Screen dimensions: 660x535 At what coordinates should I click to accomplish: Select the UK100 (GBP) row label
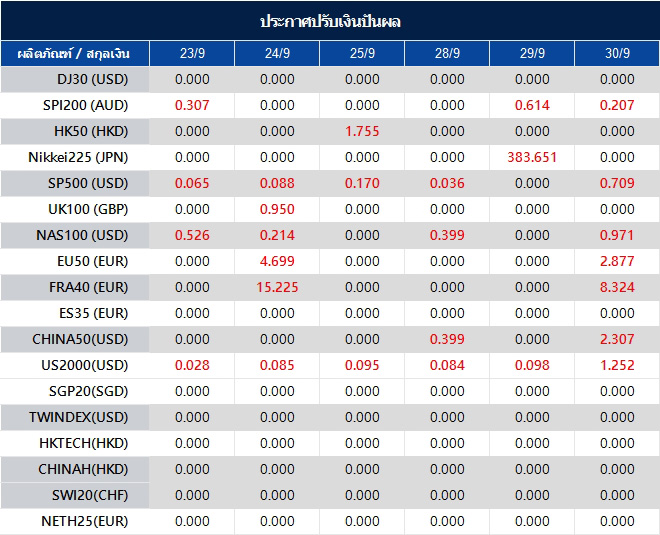[88, 209]
